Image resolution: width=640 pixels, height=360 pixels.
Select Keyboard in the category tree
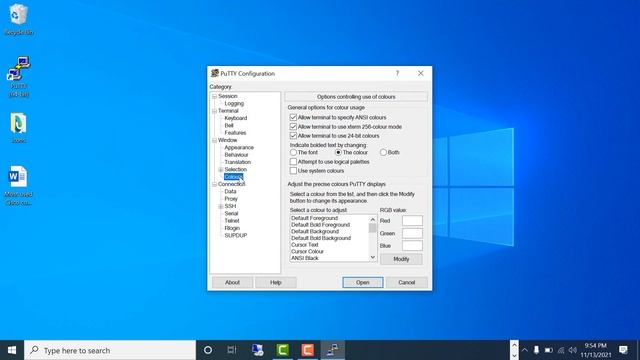[236, 118]
